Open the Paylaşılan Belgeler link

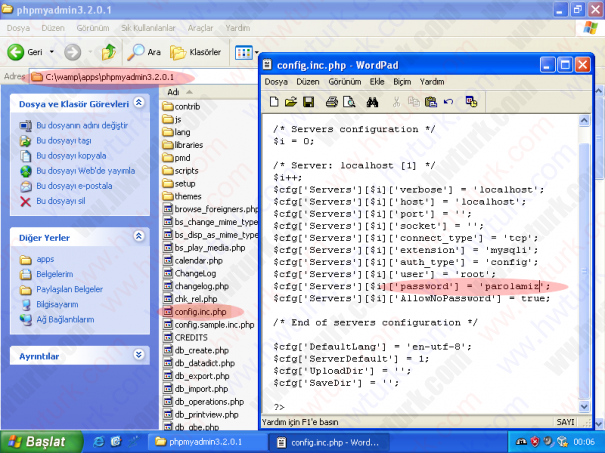69,289
